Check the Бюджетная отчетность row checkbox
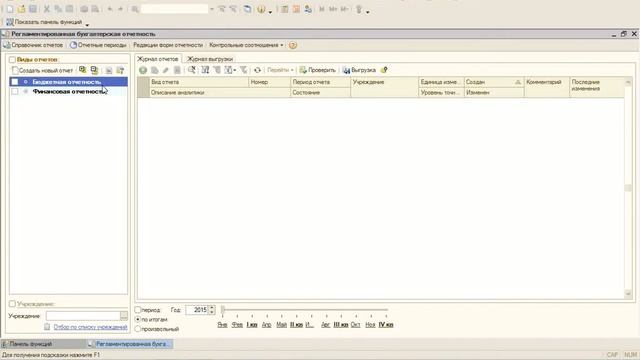Viewport: 640px width, 360px height. [15, 82]
